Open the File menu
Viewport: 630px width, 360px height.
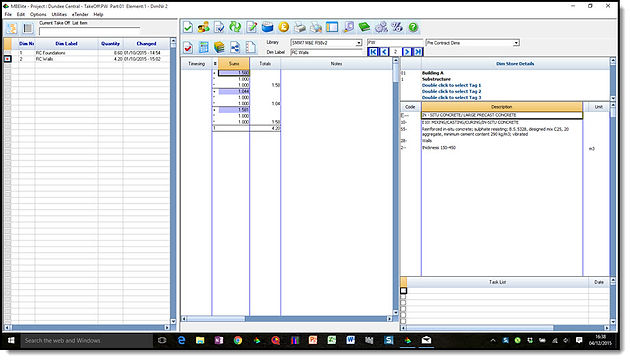tap(8, 14)
